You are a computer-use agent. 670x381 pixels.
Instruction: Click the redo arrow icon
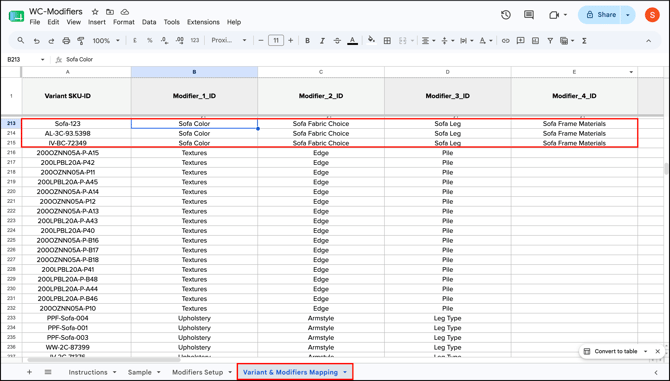coord(51,41)
